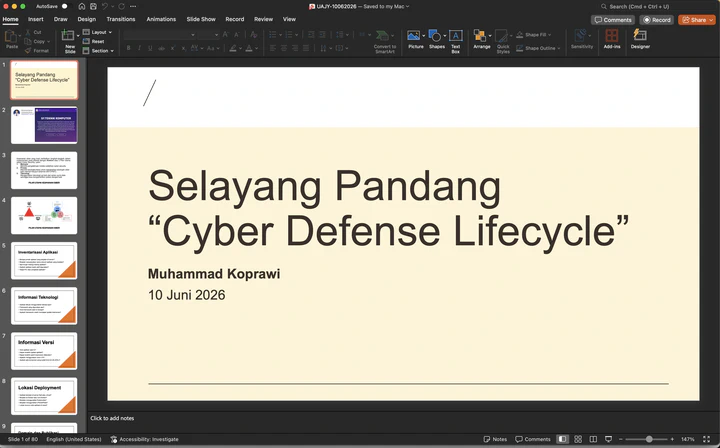Open the Share button dropdown
Viewport: 720px width, 448px height.
[711, 20]
